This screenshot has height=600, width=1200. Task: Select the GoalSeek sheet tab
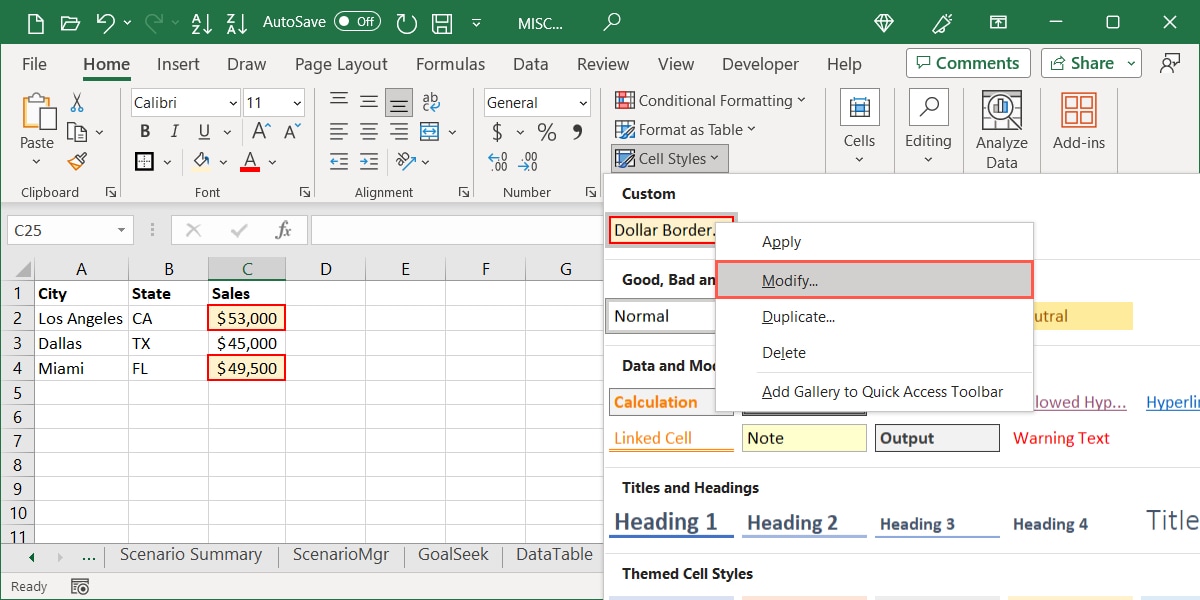pos(452,555)
